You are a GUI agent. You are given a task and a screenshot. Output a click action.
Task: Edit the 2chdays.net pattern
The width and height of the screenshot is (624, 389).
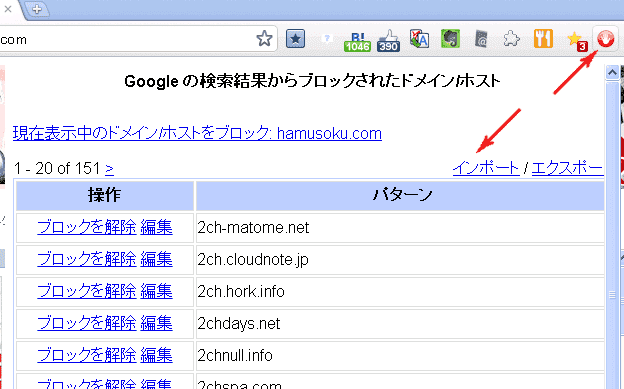(156, 323)
